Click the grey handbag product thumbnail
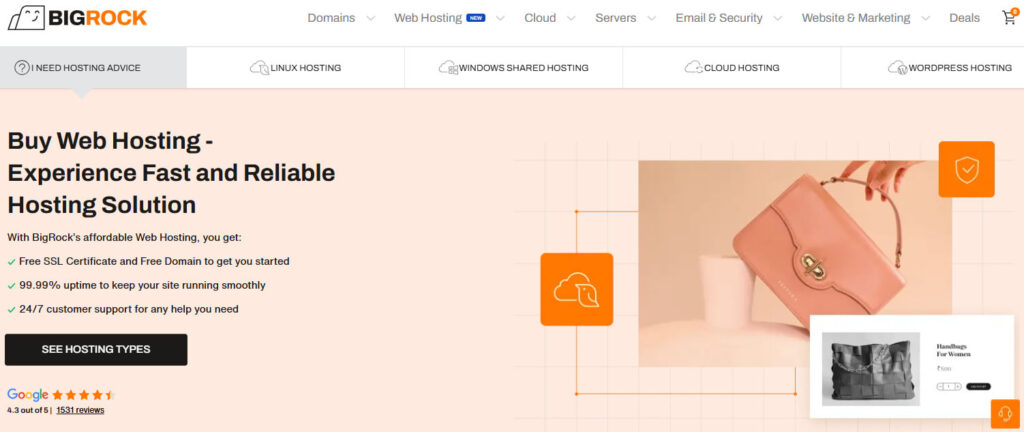Image resolution: width=1024 pixels, height=432 pixels. (871, 369)
